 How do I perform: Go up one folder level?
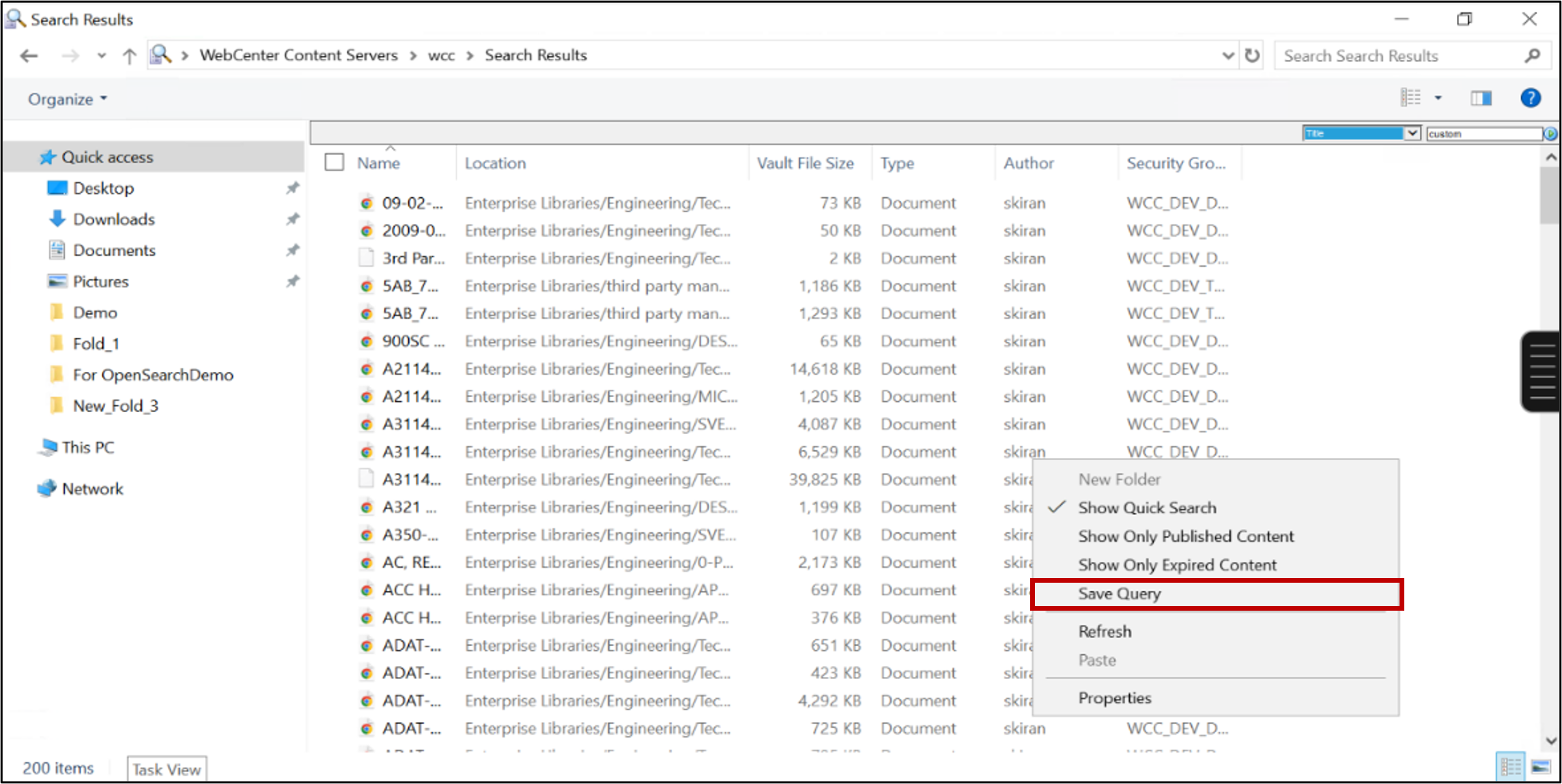coord(129,55)
